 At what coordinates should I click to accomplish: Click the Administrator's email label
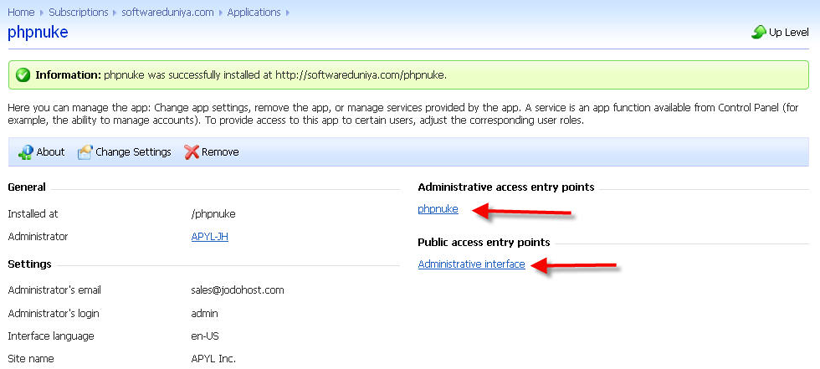(x=54, y=291)
